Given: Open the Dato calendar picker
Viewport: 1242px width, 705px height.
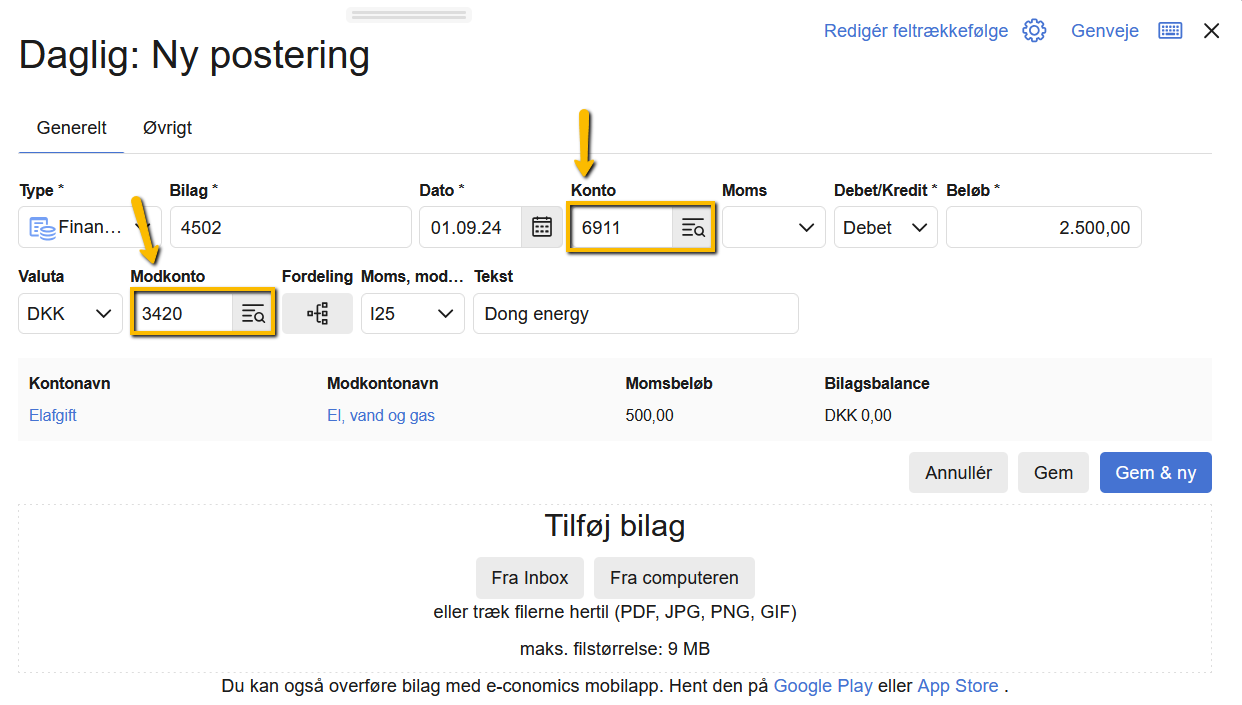Looking at the screenshot, I should [x=542, y=227].
